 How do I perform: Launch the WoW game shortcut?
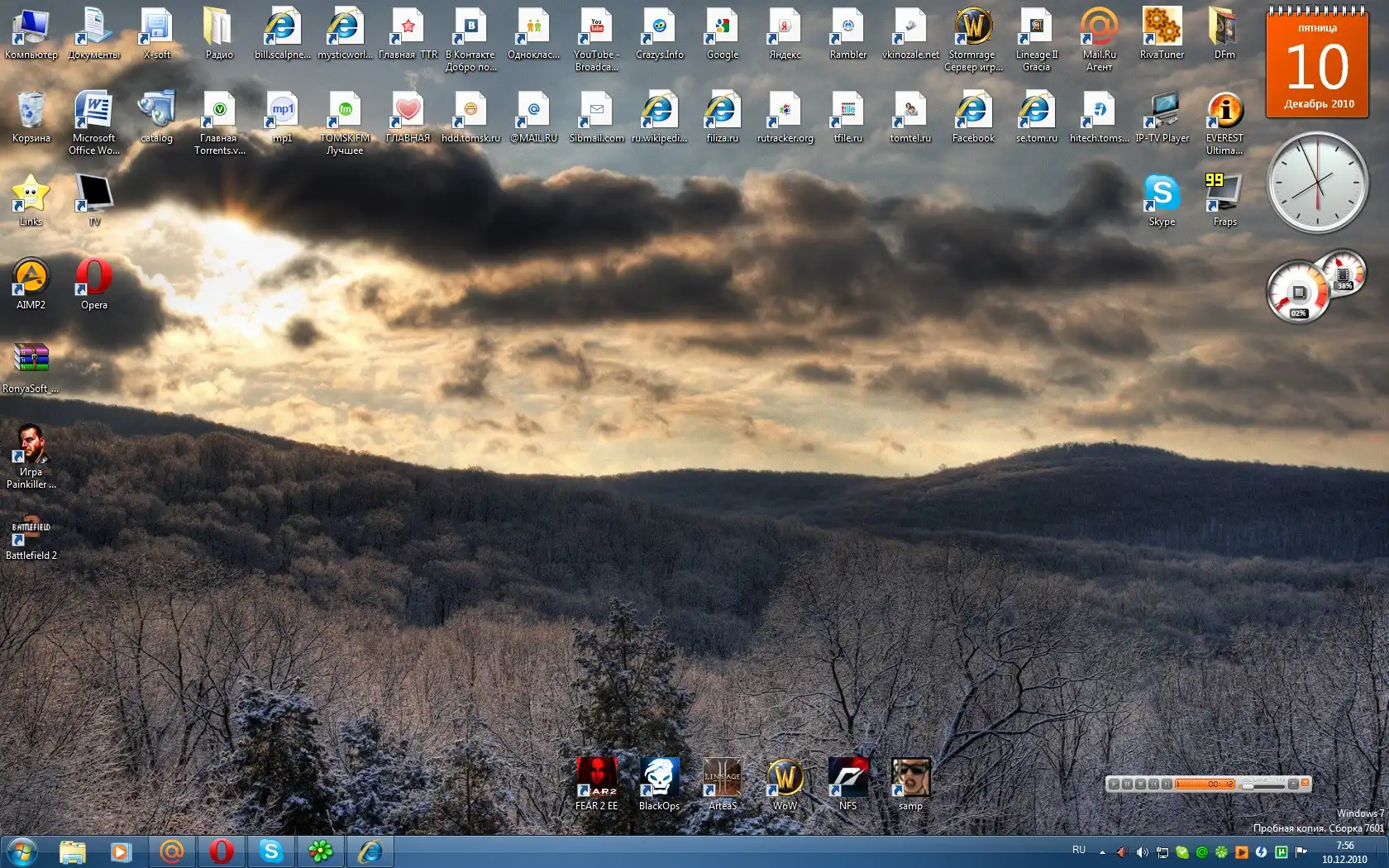(785, 778)
